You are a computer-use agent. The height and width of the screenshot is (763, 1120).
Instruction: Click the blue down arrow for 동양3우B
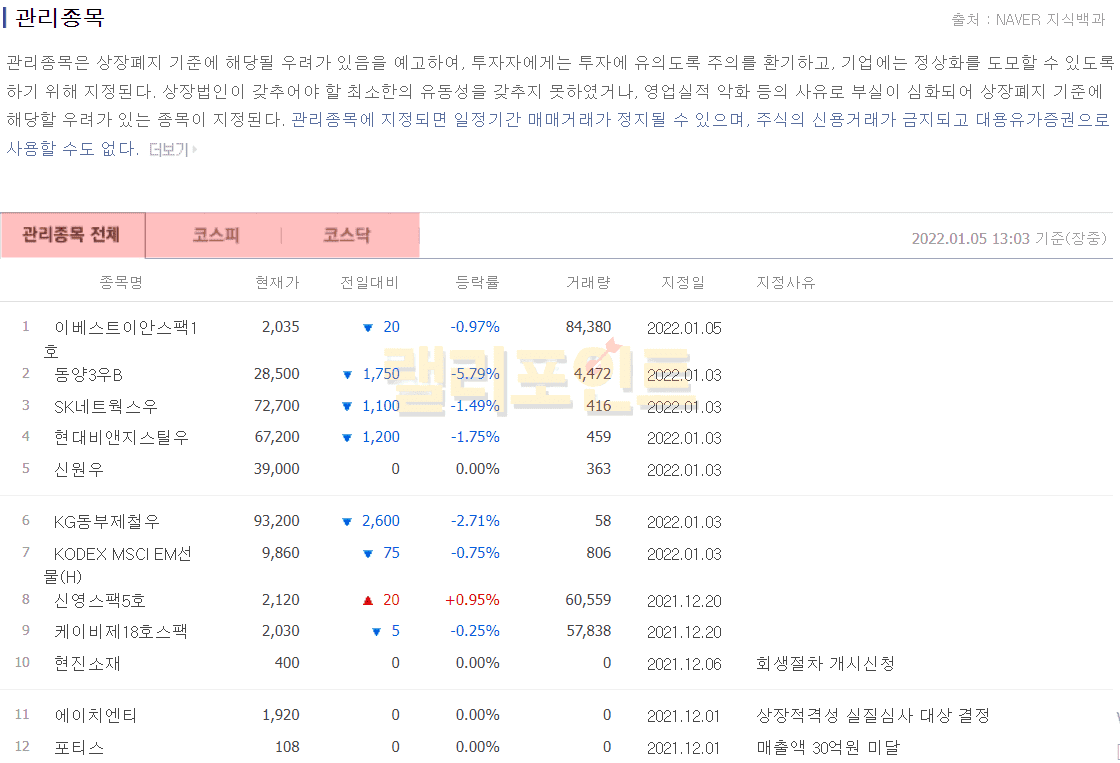tap(347, 375)
